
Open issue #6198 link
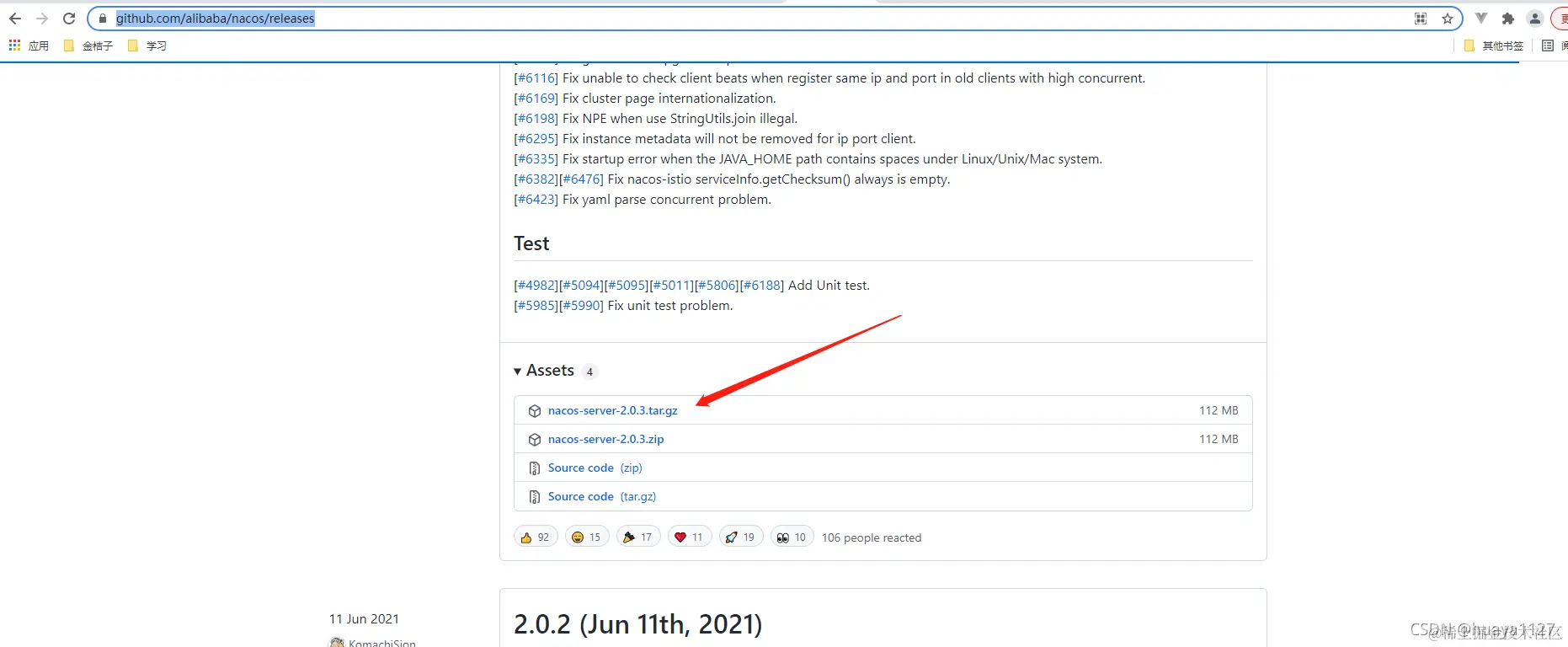pyautogui.click(x=536, y=119)
